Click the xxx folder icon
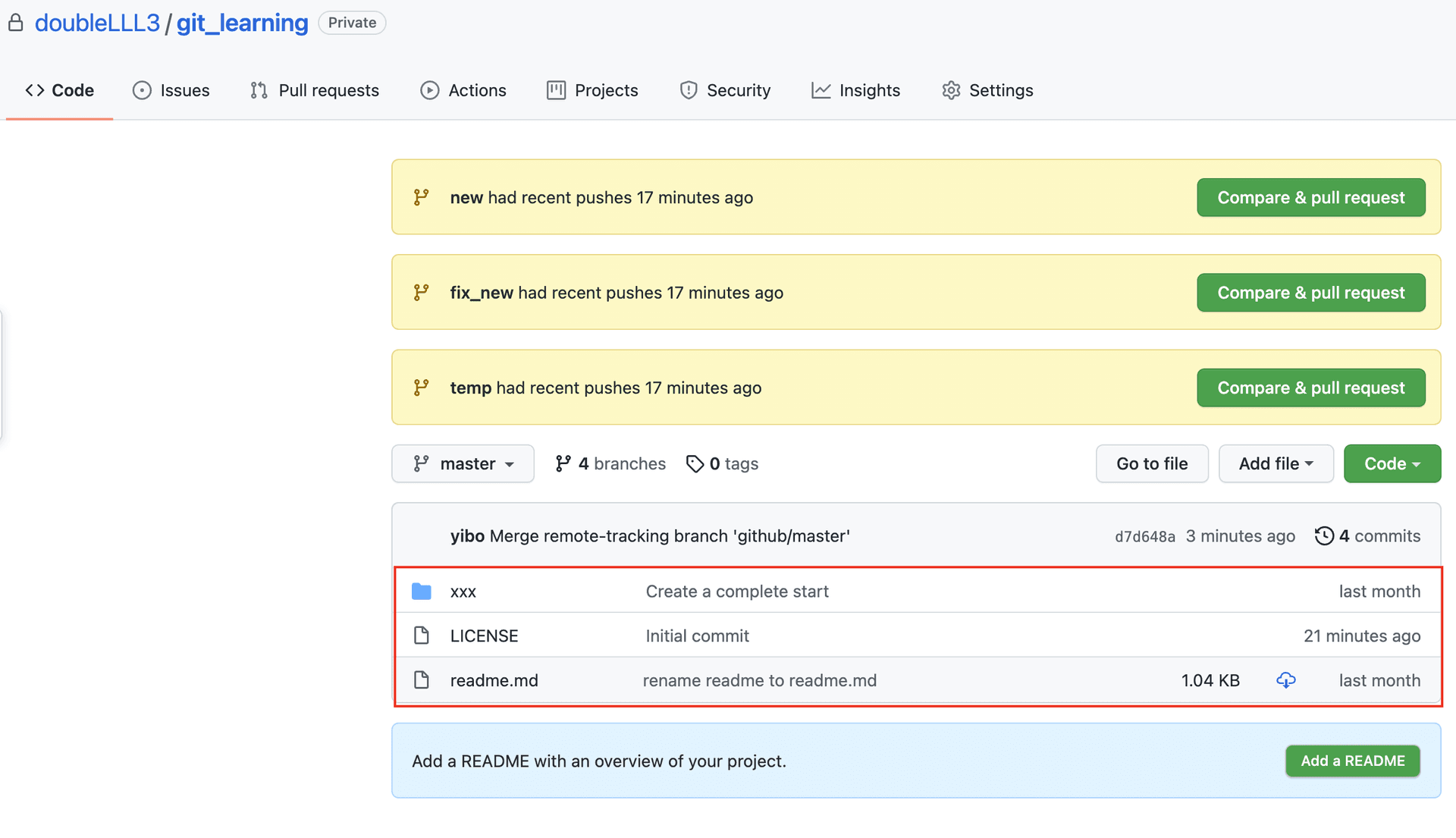Image resolution: width=1456 pixels, height=838 pixels. coord(422,592)
